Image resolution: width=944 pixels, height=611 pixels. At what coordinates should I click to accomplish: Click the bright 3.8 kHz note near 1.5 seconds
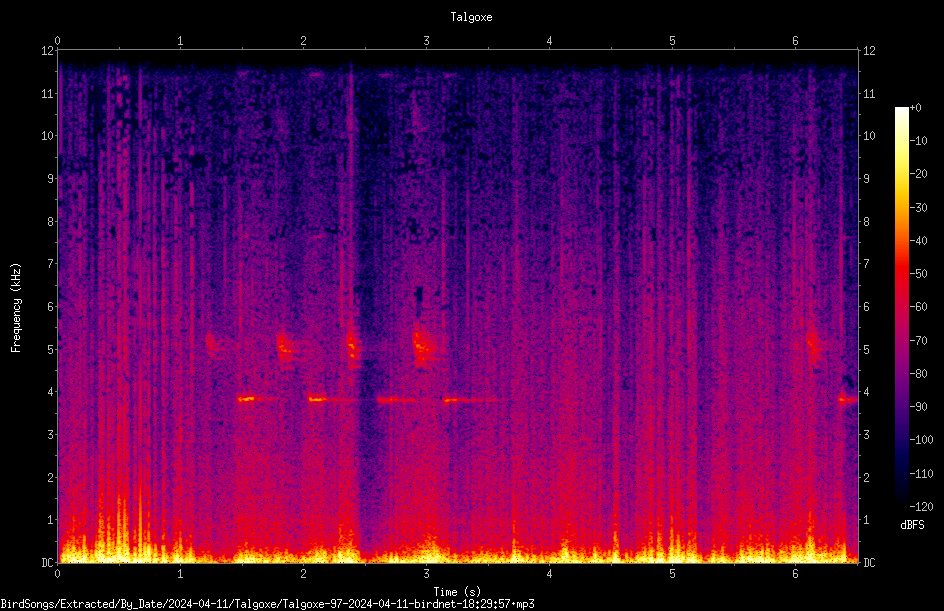click(246, 399)
